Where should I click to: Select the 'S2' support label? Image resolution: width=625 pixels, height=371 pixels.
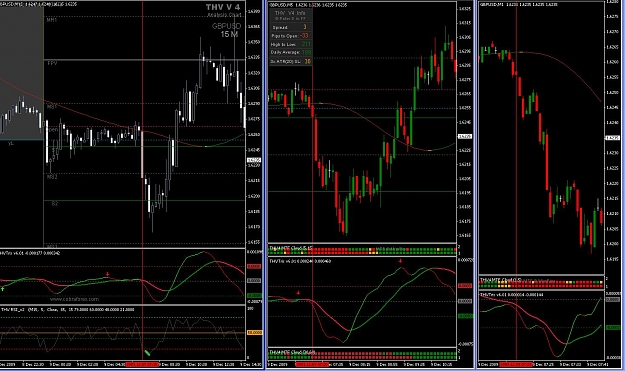[x=55, y=203]
